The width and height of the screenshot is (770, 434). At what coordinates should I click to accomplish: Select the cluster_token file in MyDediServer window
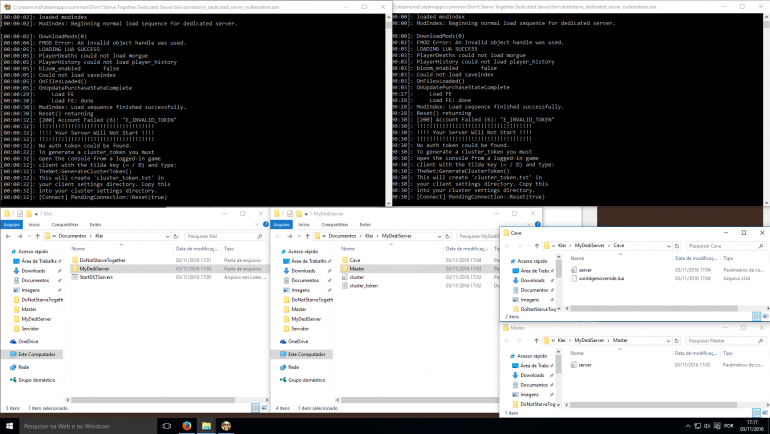click(x=362, y=285)
